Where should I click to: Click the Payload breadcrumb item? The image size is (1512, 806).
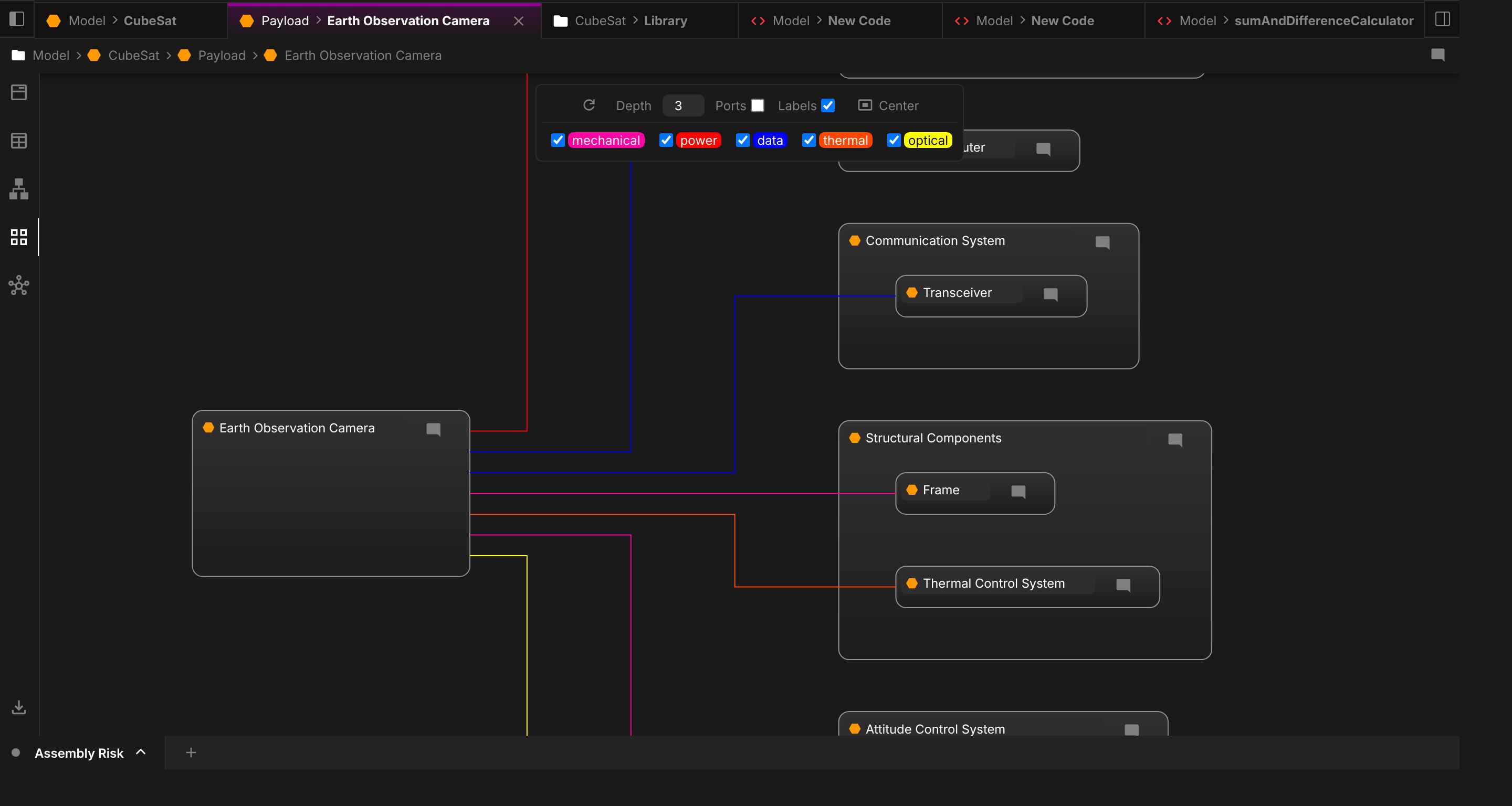pyautogui.click(x=221, y=55)
